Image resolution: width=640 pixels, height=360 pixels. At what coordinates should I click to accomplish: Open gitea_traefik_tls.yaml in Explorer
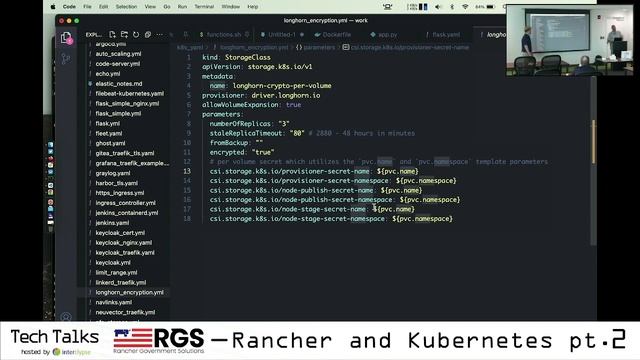(x=124, y=153)
